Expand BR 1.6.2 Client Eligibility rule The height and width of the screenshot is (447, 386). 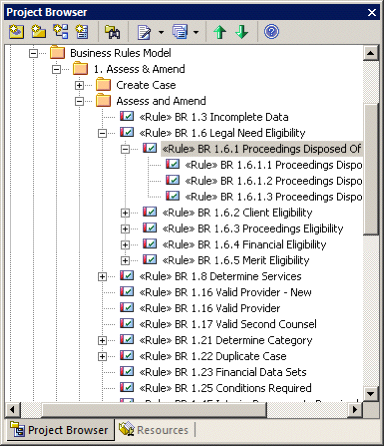point(125,213)
